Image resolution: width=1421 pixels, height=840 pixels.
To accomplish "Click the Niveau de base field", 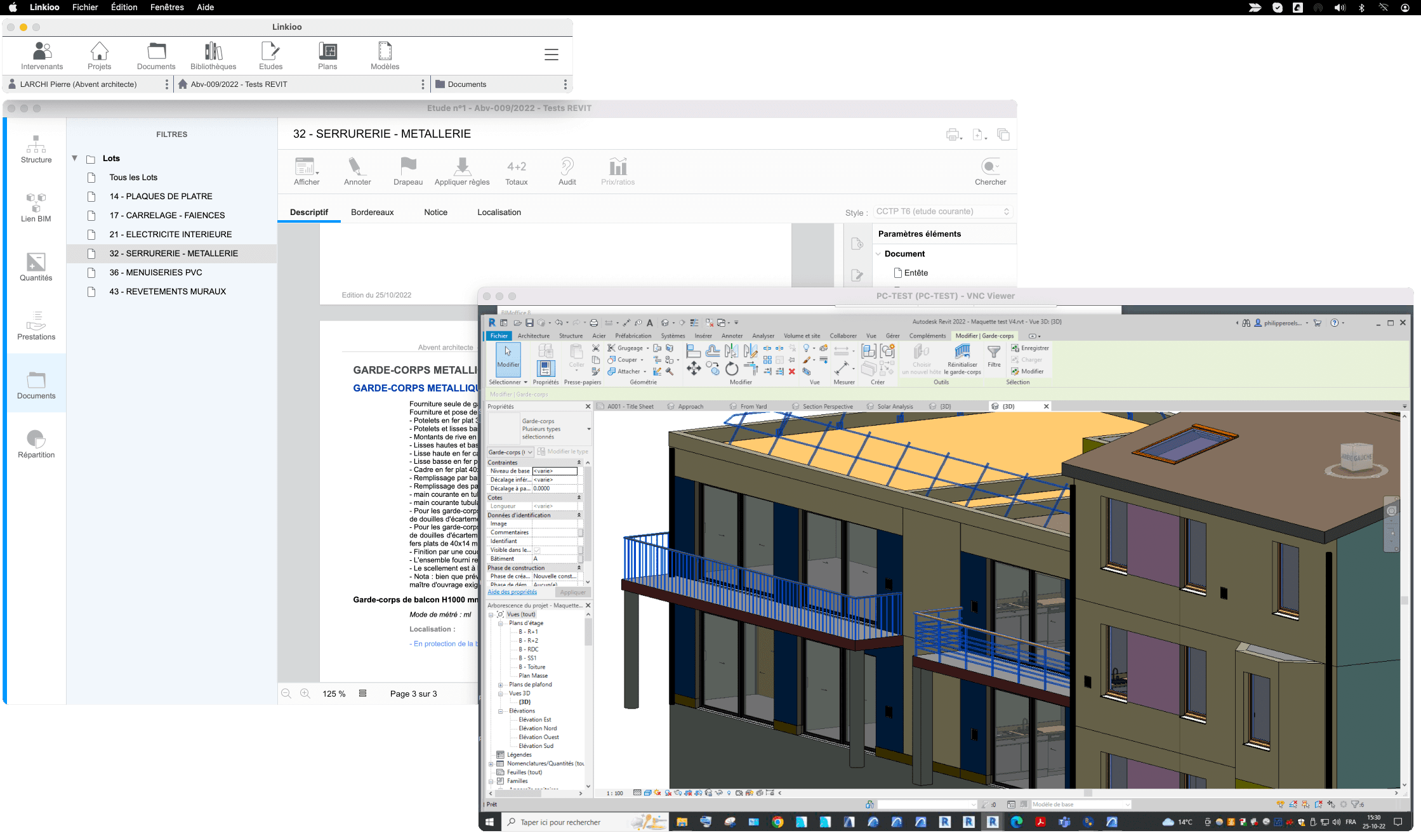I will (x=555, y=471).
